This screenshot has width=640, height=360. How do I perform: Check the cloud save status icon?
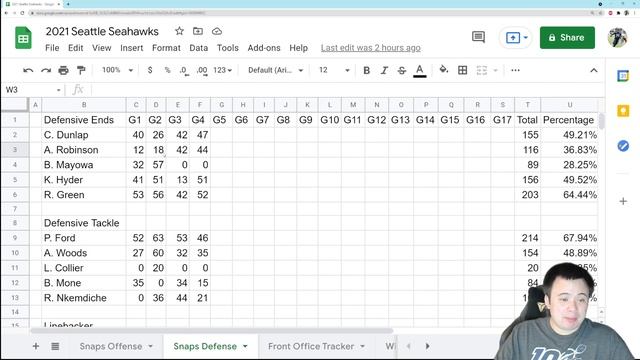217,31
